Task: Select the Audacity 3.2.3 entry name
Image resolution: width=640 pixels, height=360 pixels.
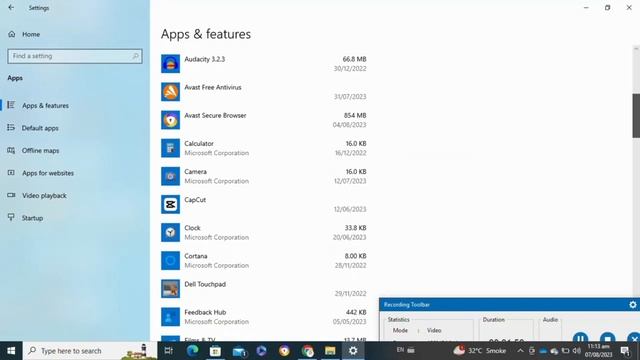Action: (x=204, y=59)
